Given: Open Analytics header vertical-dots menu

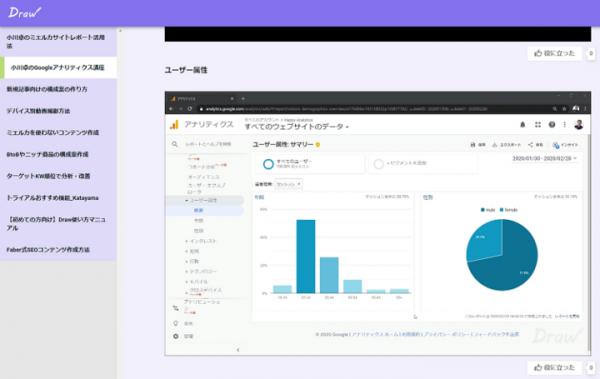Looking at the screenshot, I should 565,125.
